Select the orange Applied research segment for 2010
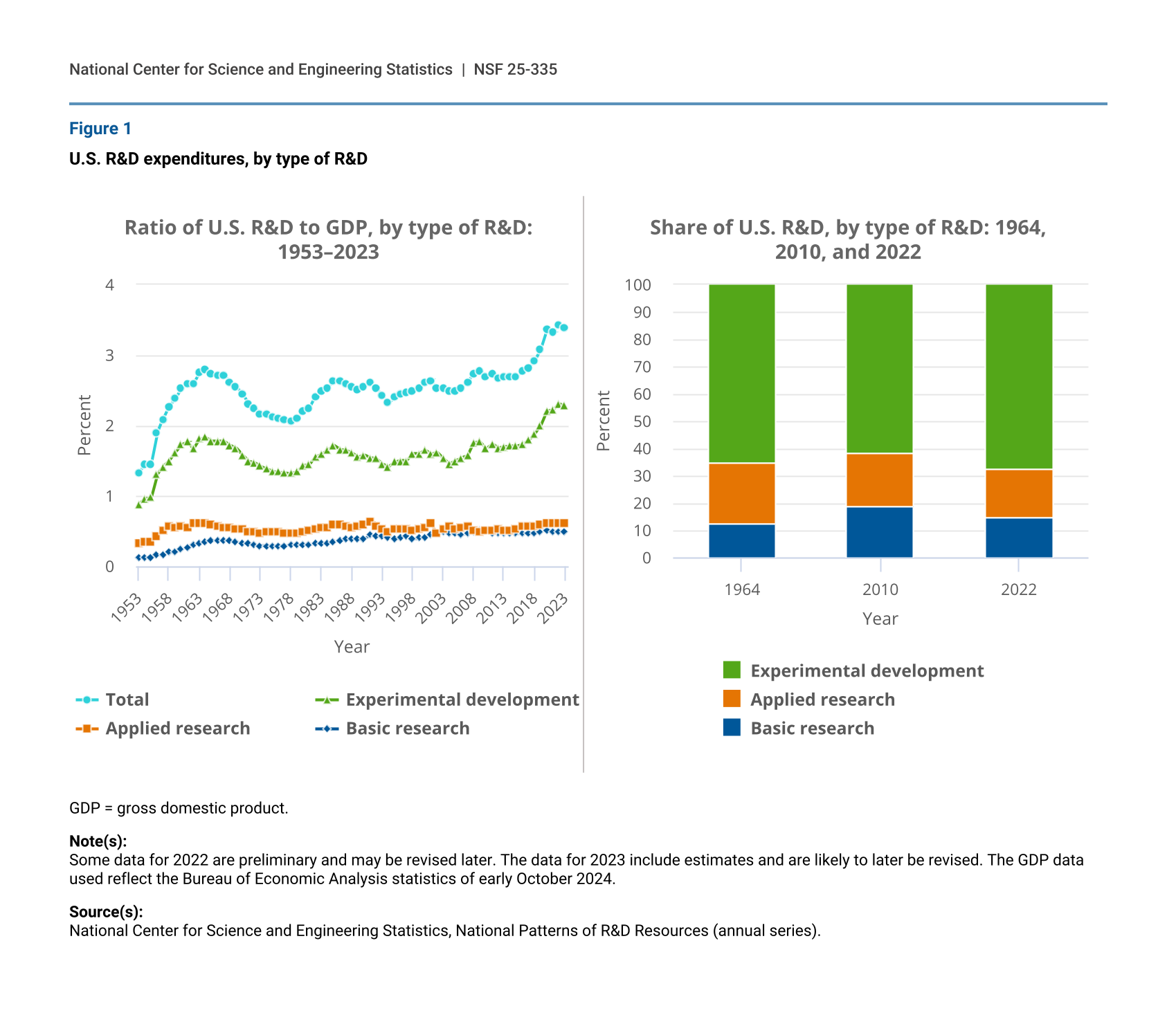Image resolution: width=1176 pixels, height=1015 pixels. tap(879, 480)
